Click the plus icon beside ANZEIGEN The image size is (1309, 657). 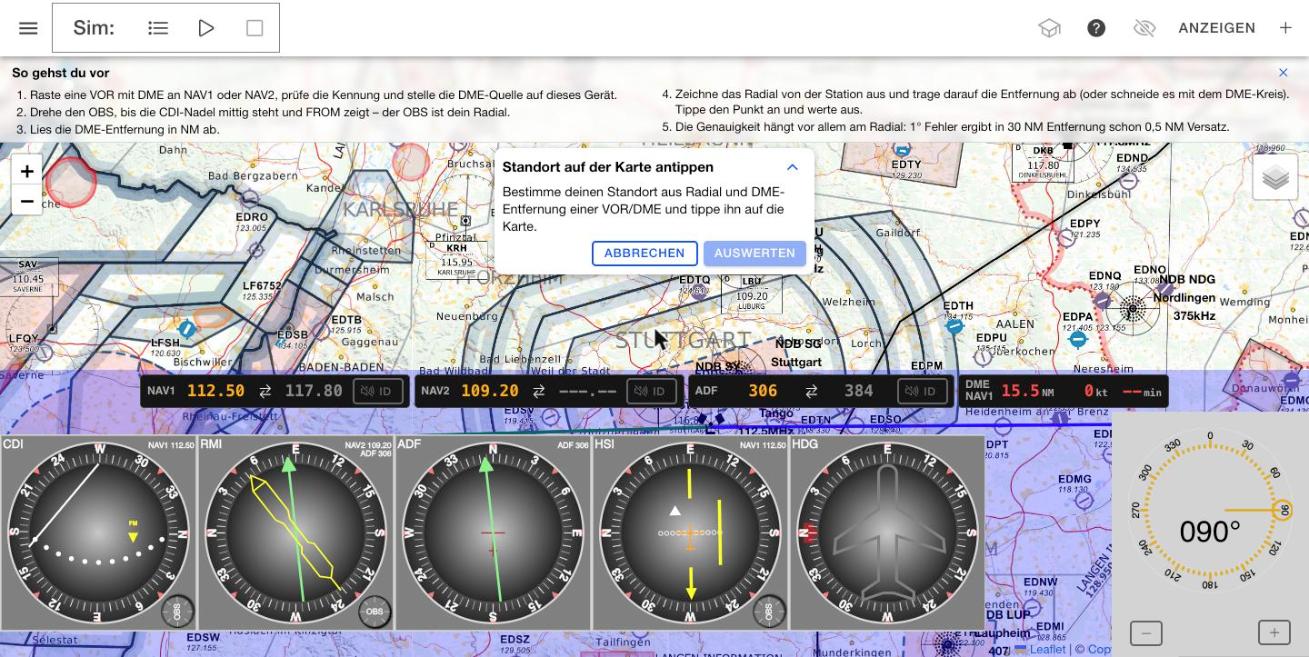click(1285, 28)
